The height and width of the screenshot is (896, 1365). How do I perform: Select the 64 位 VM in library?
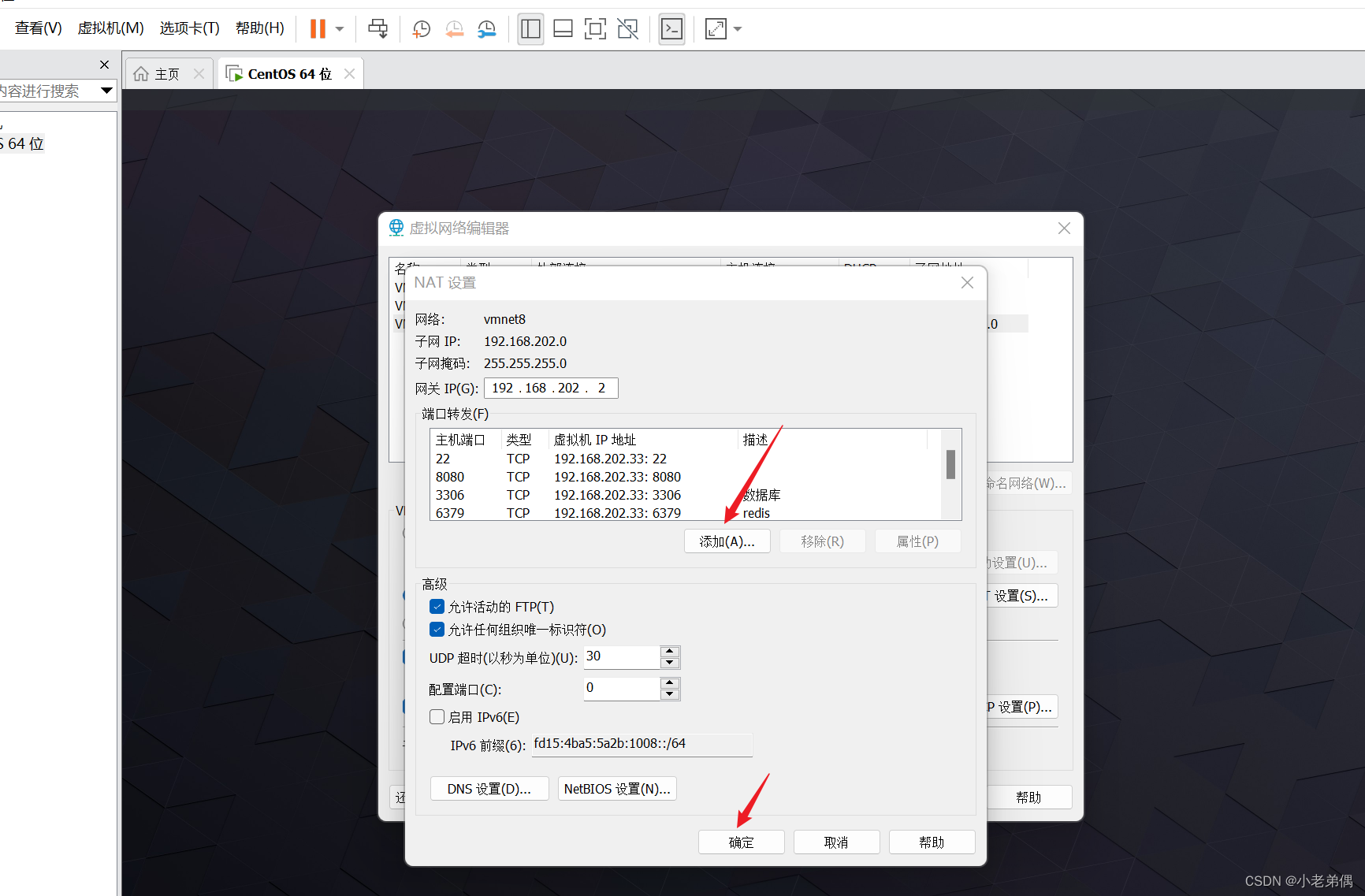coord(22,143)
